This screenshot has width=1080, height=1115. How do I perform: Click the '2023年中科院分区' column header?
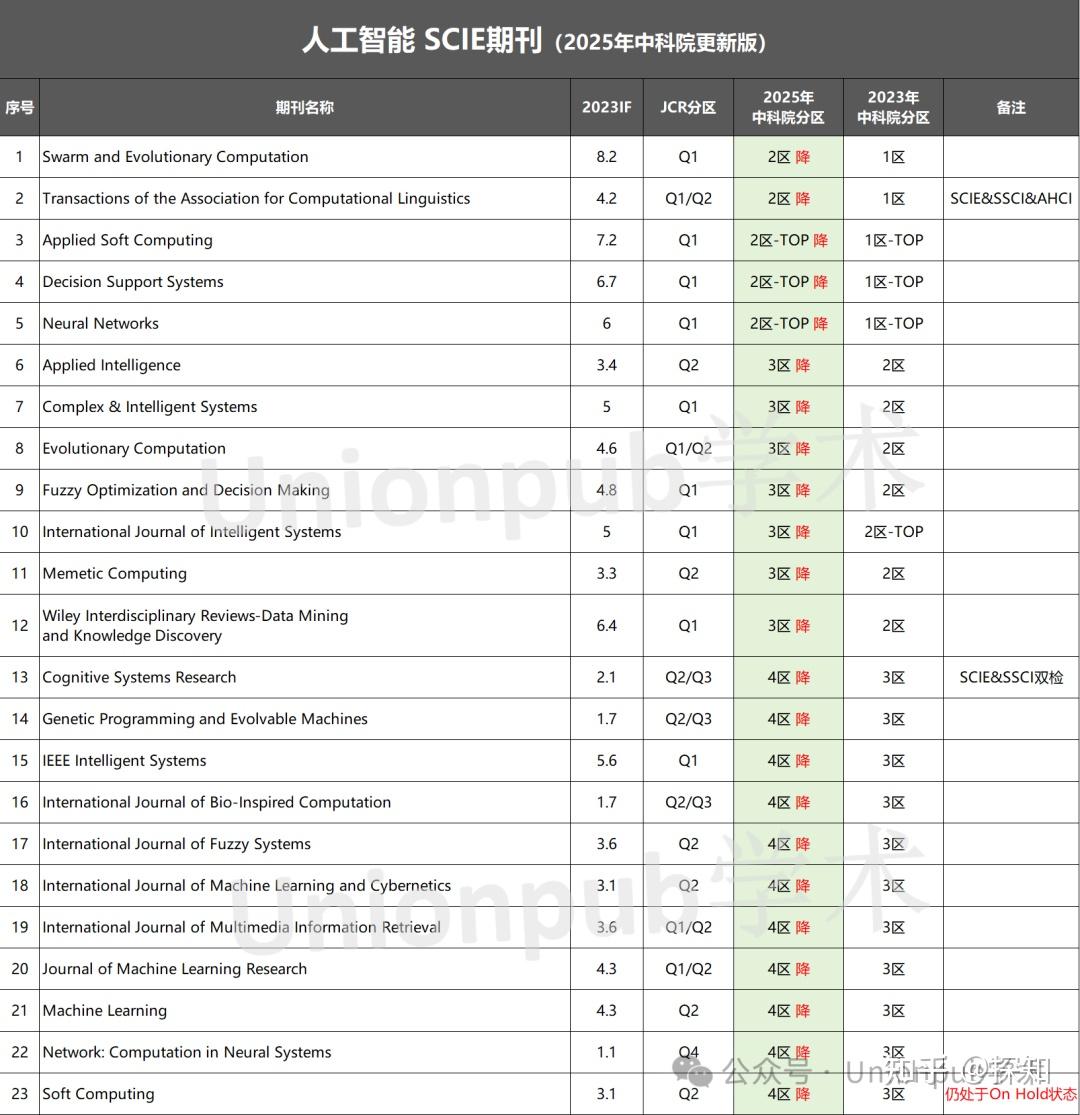893,107
